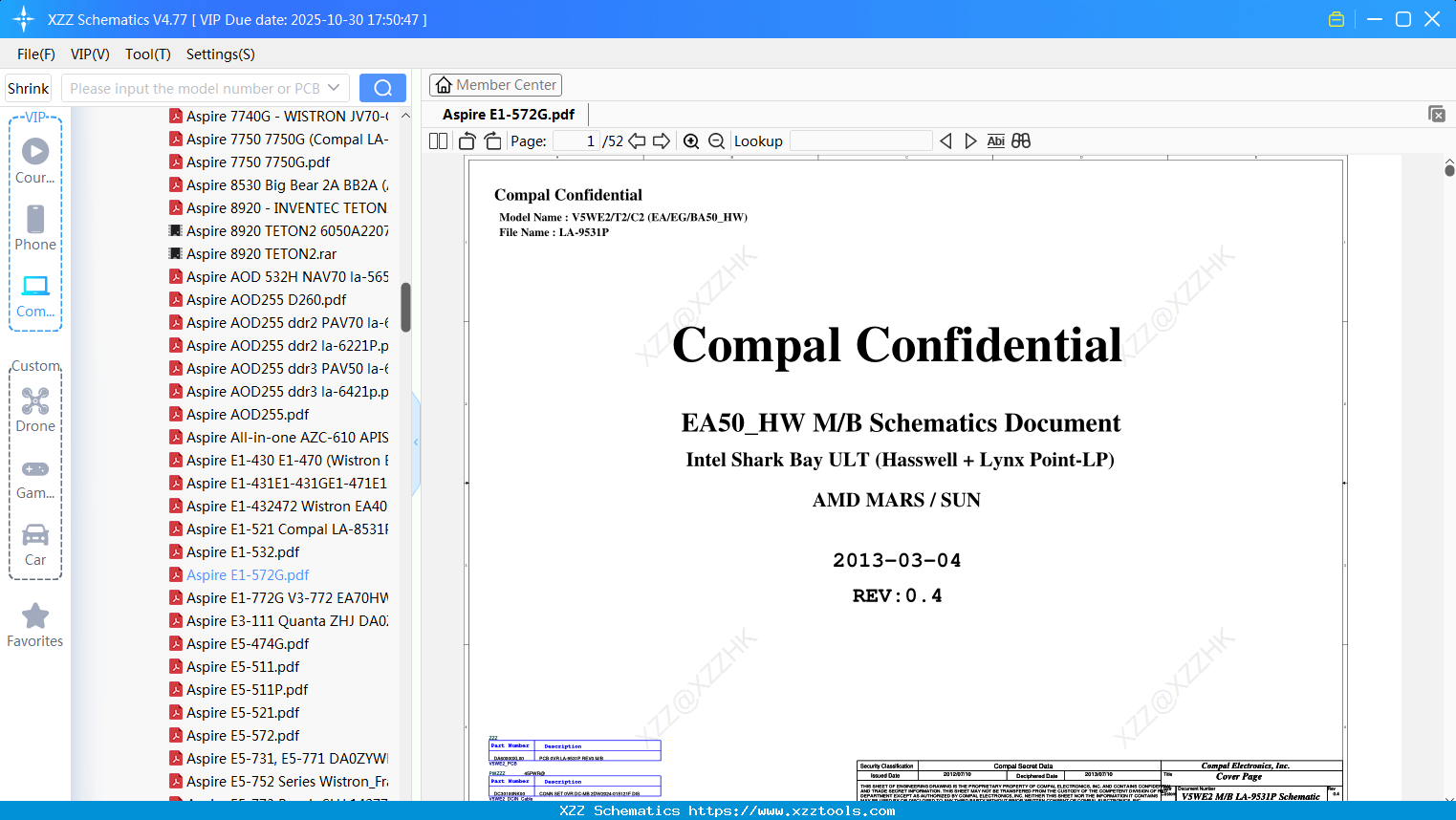Click the page number input box

point(576,141)
